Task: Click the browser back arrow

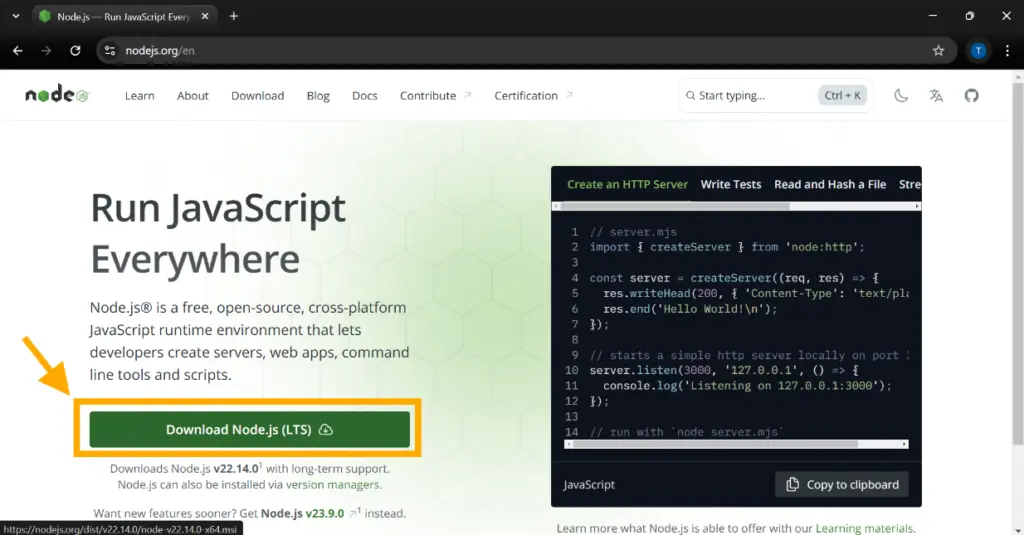Action: pos(18,50)
